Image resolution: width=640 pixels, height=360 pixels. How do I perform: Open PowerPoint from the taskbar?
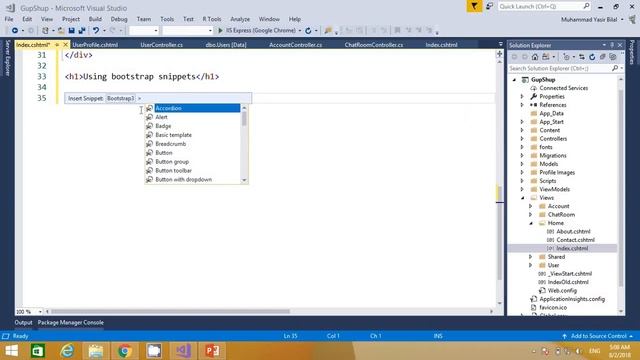click(212, 351)
